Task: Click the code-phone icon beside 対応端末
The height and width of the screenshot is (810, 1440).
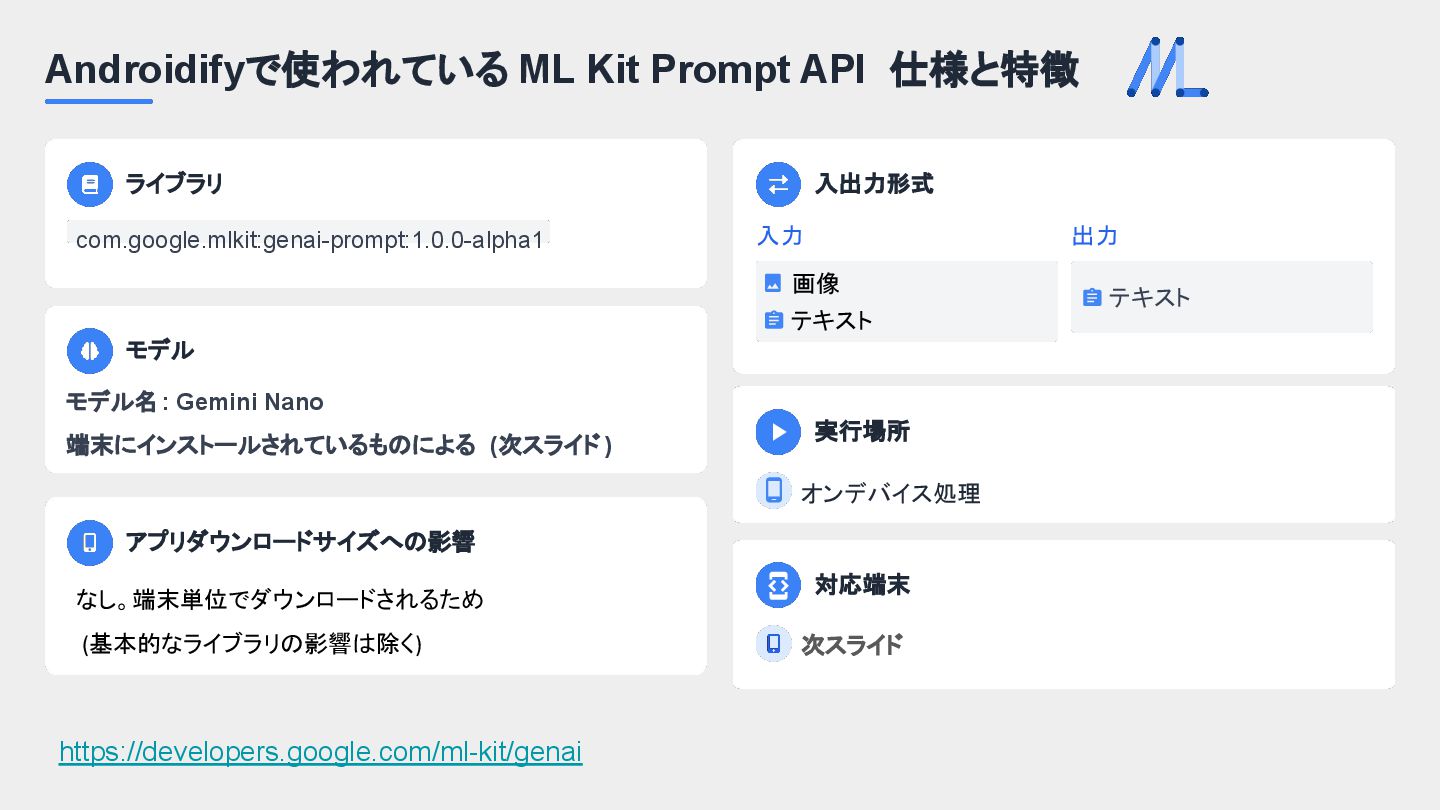Action: (x=778, y=584)
